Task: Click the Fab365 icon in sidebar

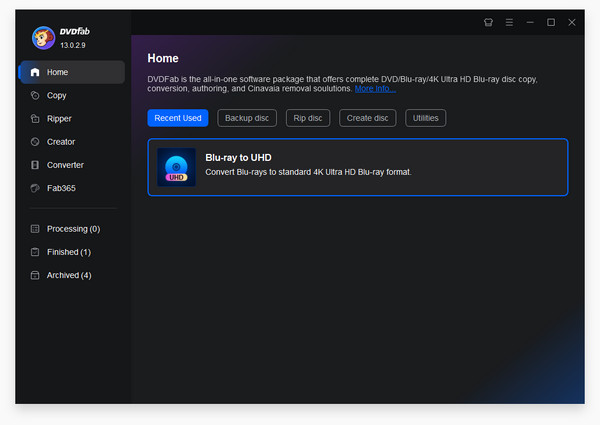Action: click(35, 188)
